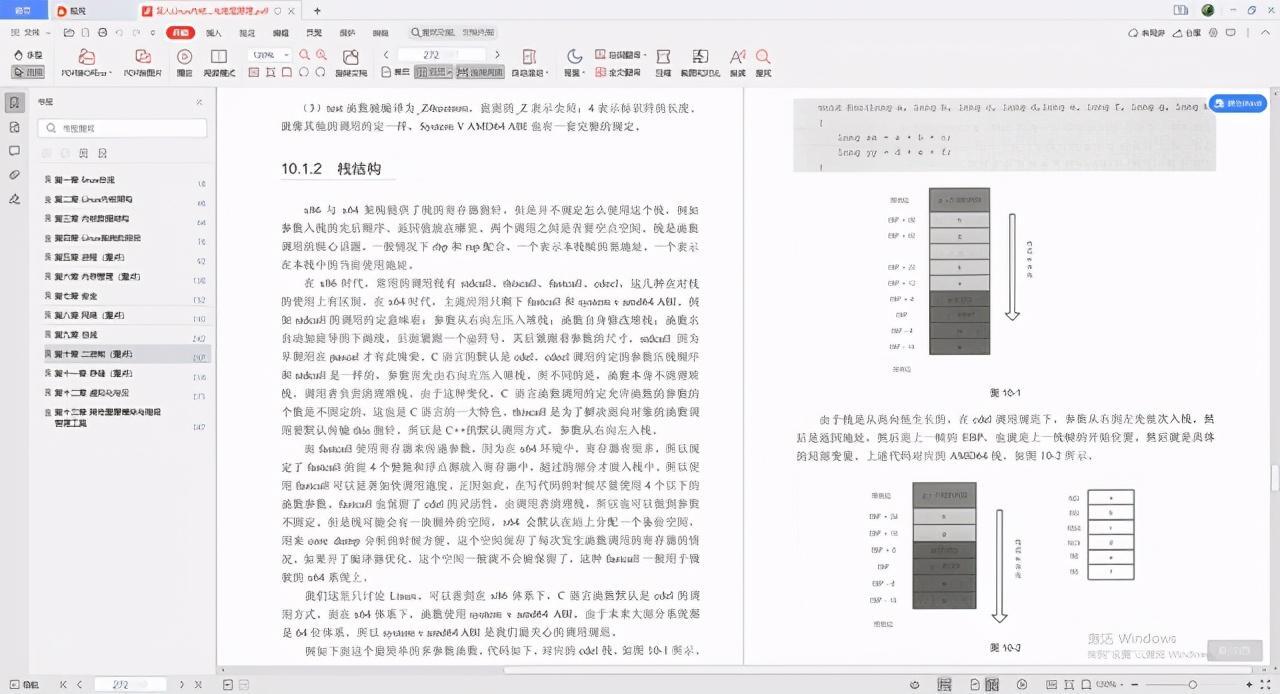
Task: Go to next page using ribbon arrow
Action: [x=497, y=55]
